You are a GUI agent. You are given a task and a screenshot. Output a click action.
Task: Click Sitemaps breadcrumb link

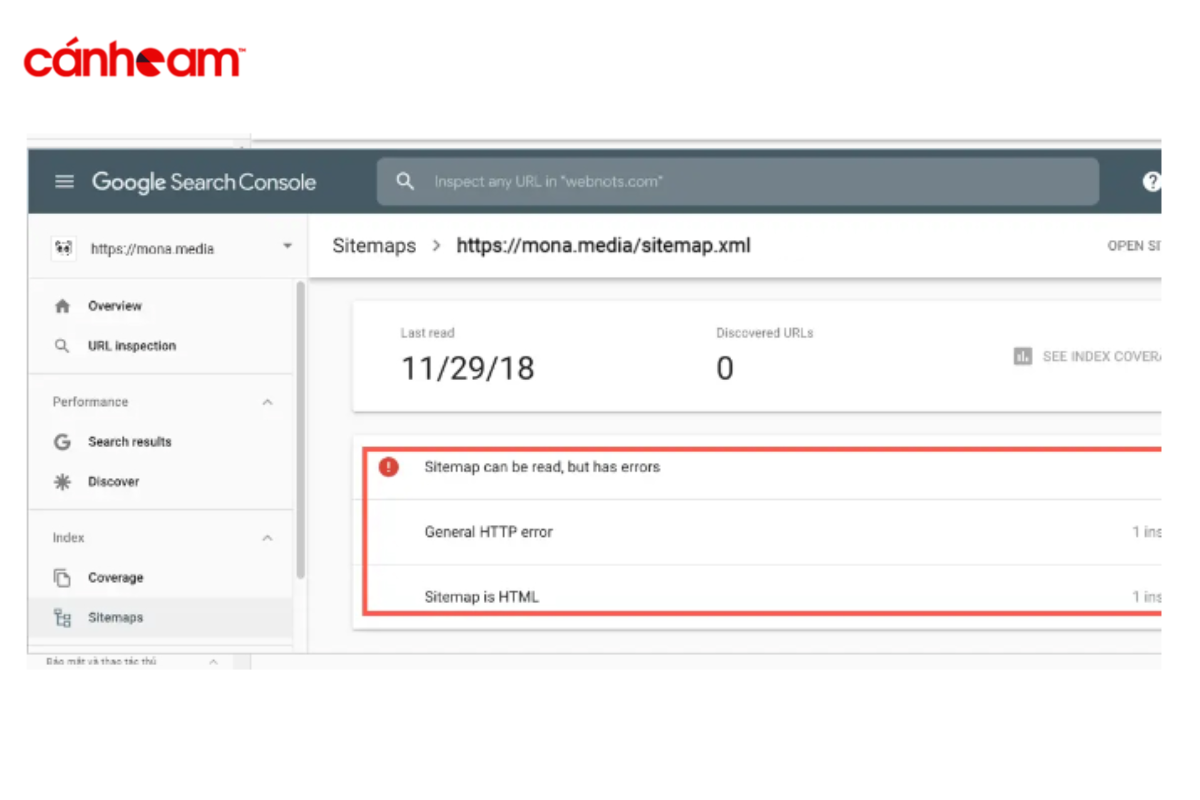click(x=374, y=246)
